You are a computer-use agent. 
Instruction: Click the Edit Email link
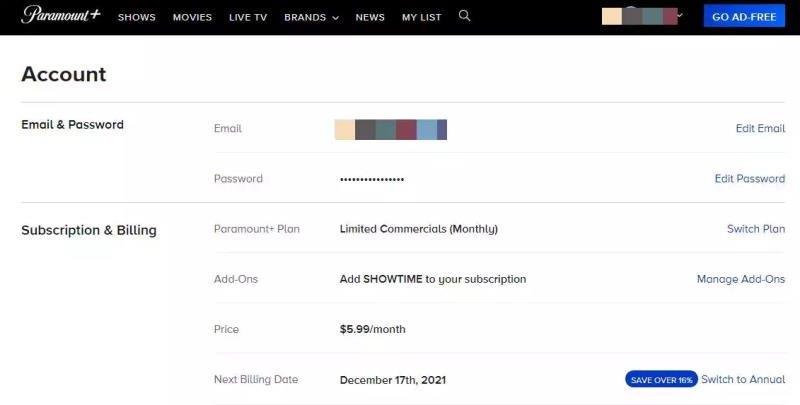coord(760,129)
